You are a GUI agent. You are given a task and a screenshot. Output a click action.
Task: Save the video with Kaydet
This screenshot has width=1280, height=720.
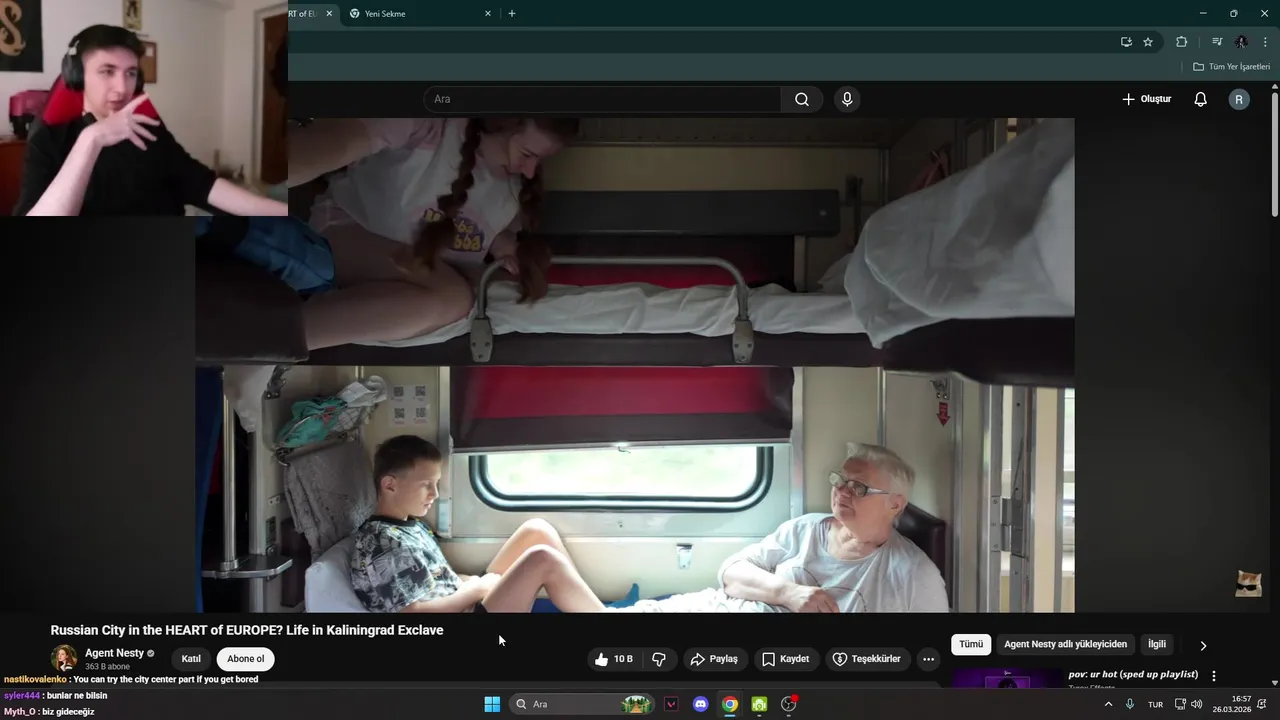tap(785, 659)
